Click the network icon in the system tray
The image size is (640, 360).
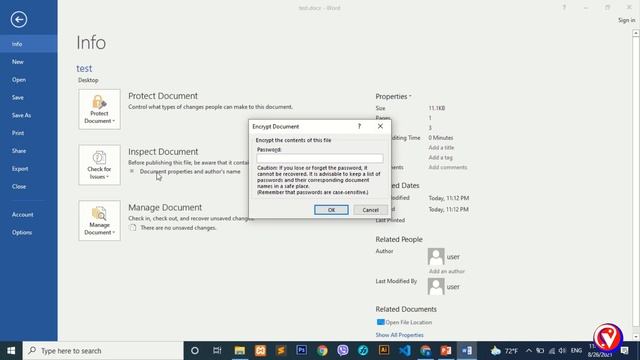[552, 351]
